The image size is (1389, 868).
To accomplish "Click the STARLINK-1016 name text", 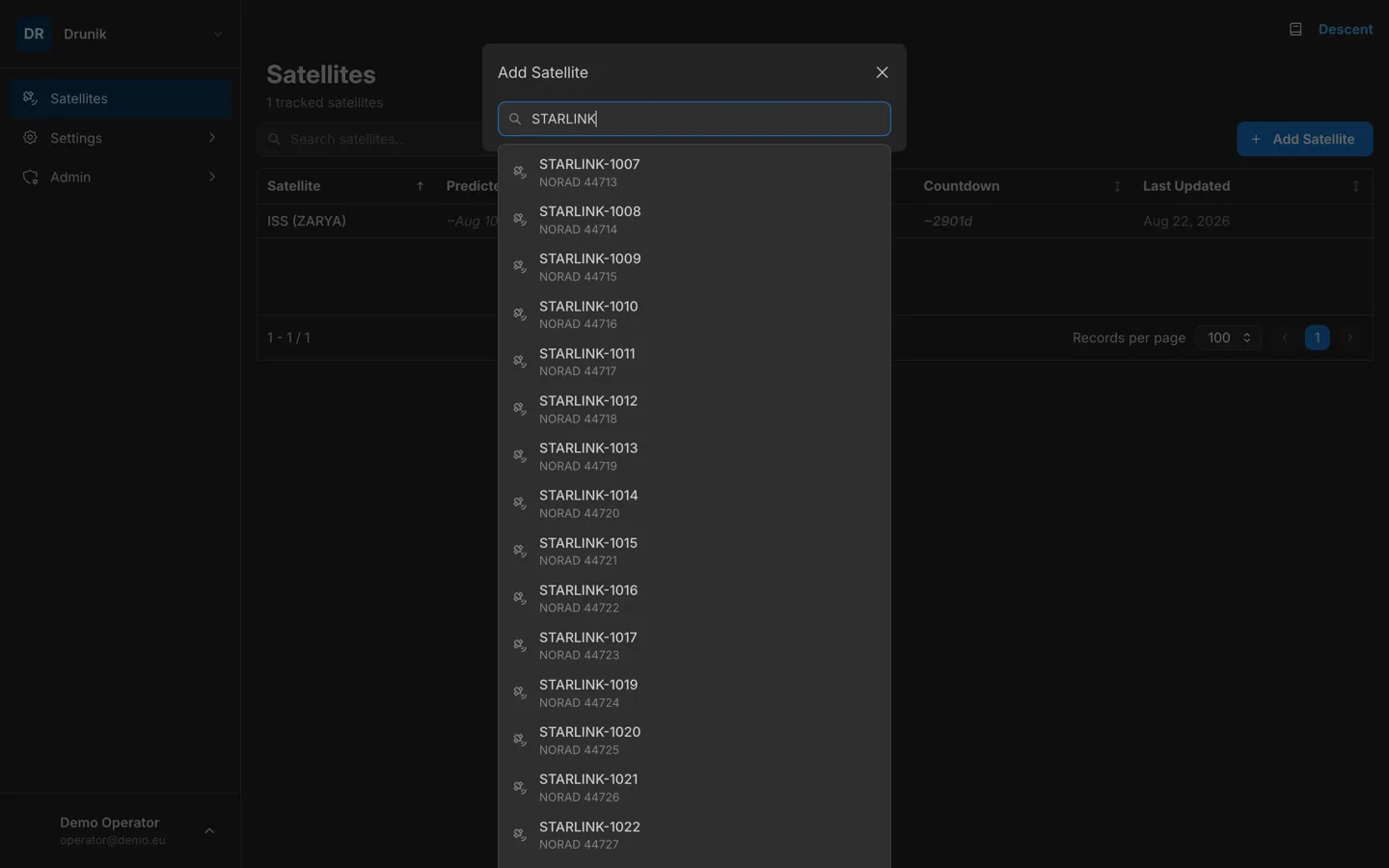I will point(588,590).
